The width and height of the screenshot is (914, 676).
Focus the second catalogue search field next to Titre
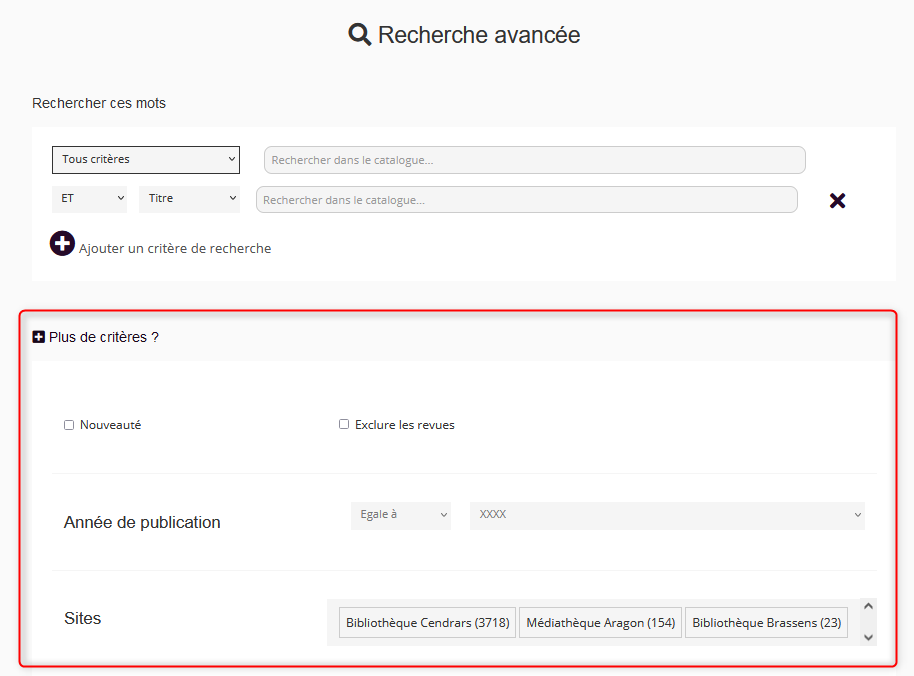point(526,200)
